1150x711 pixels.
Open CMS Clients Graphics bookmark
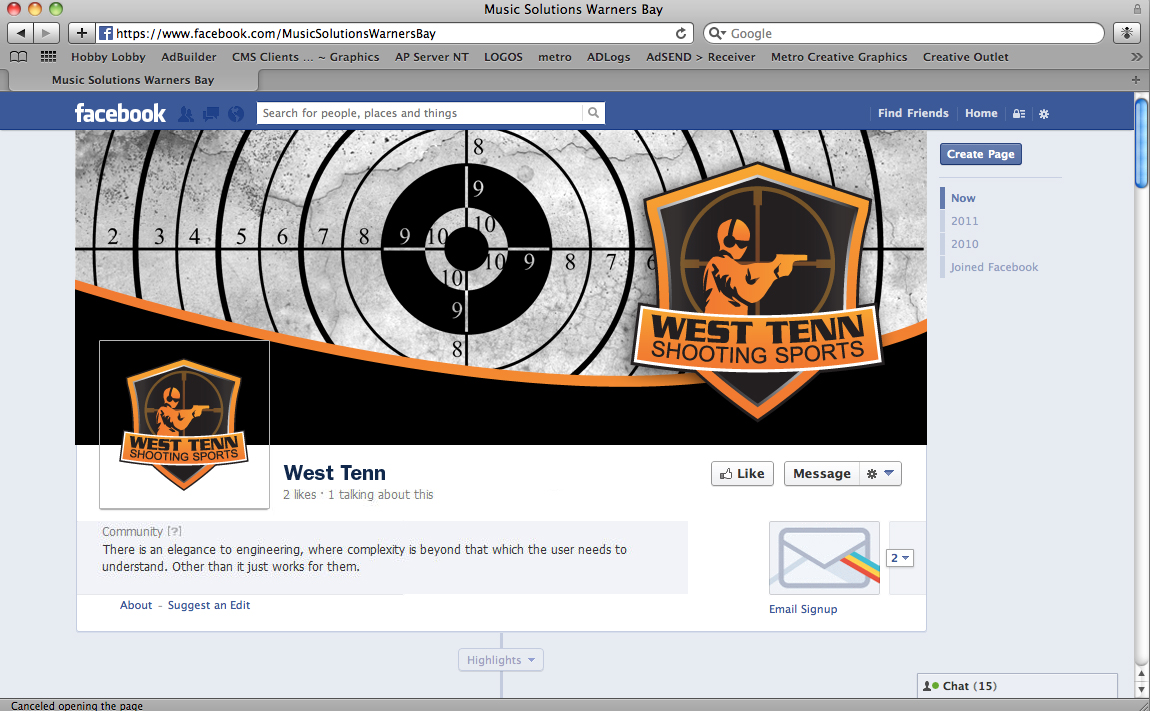[x=305, y=56]
